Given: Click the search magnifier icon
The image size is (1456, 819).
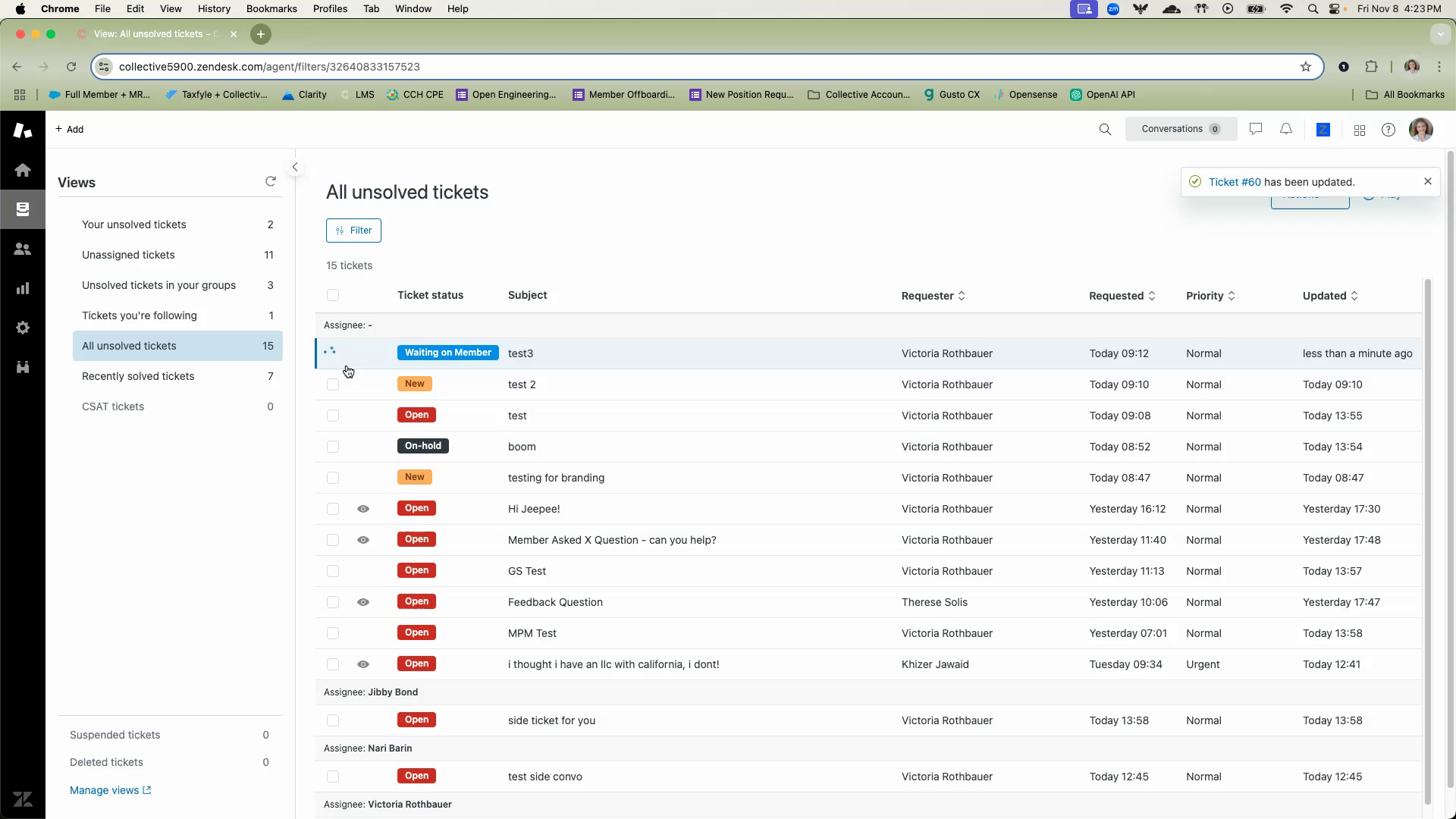Looking at the screenshot, I should (1105, 130).
